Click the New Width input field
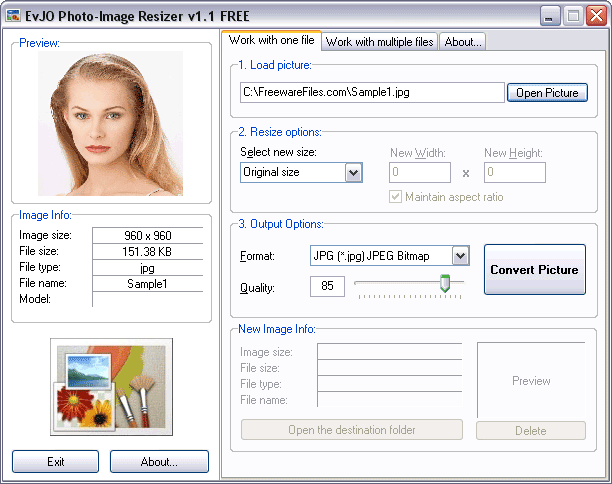Image resolution: width=612 pixels, height=484 pixels. click(420, 173)
